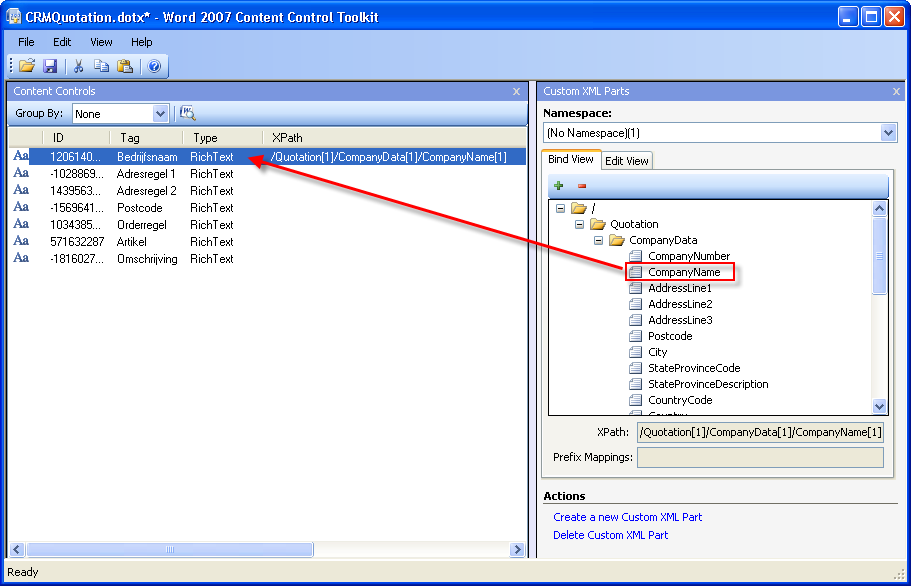Open the View menu

tap(101, 42)
